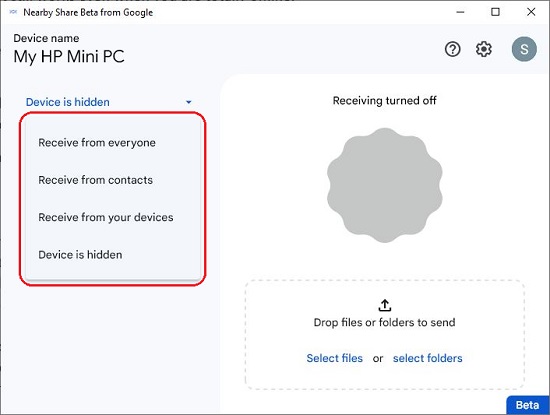Click the 'Device is hidden' dropdown header
Viewport: 550px width, 415px height.
click(x=109, y=102)
